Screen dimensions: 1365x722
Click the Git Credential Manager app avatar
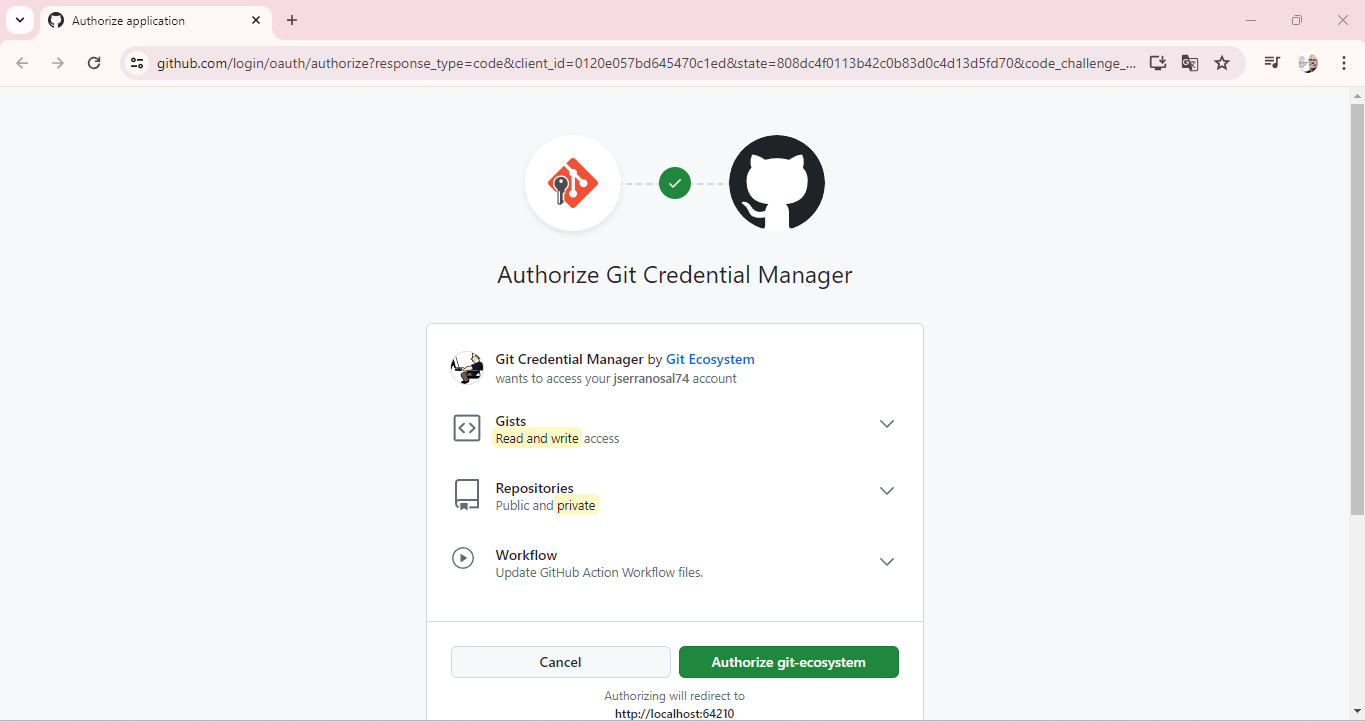467,368
